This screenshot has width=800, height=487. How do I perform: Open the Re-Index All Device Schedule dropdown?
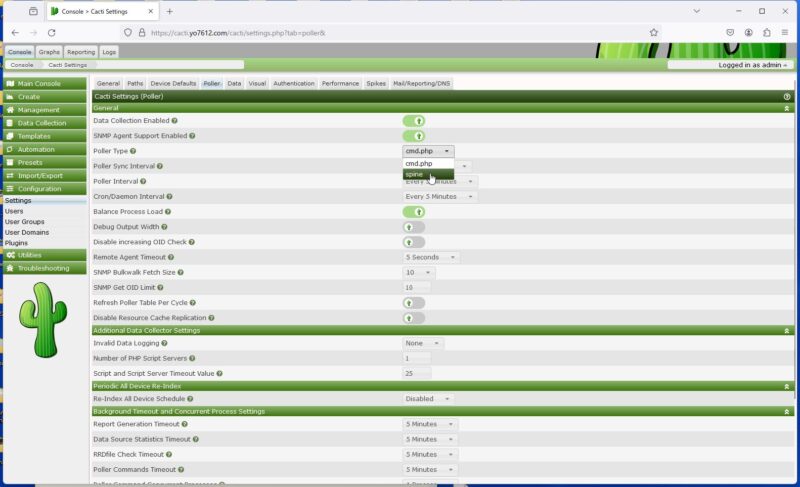pyautogui.click(x=428, y=399)
